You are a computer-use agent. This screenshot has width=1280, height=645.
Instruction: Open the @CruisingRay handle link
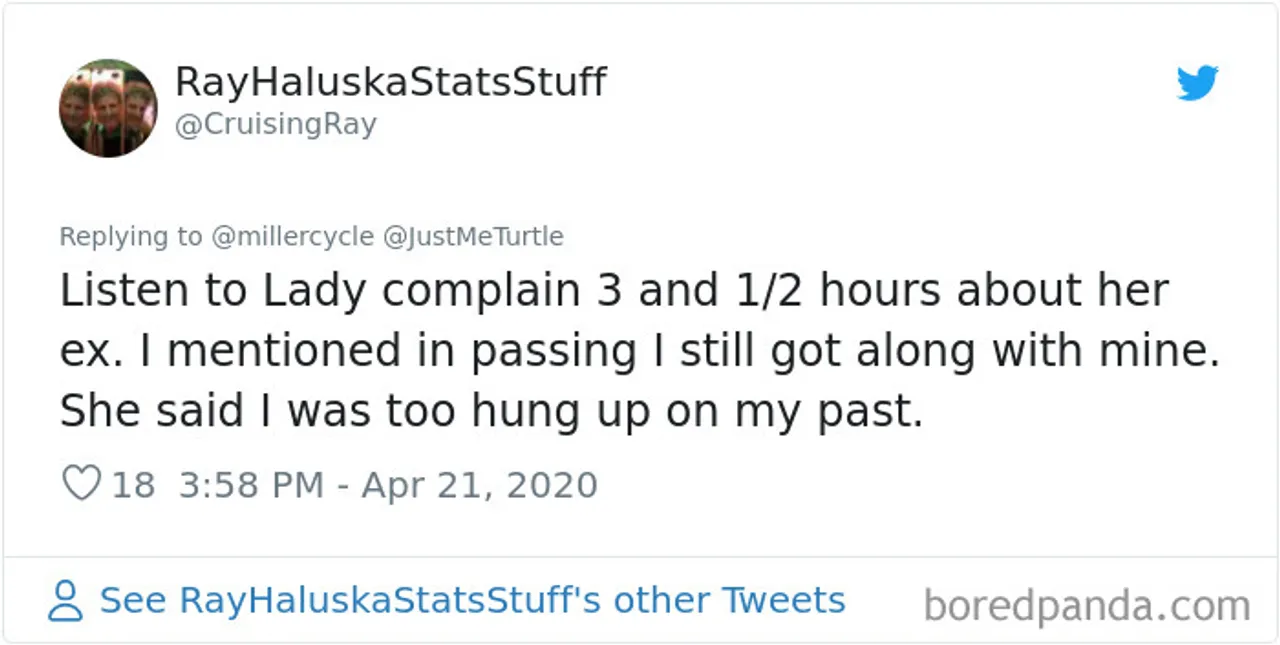tap(275, 125)
